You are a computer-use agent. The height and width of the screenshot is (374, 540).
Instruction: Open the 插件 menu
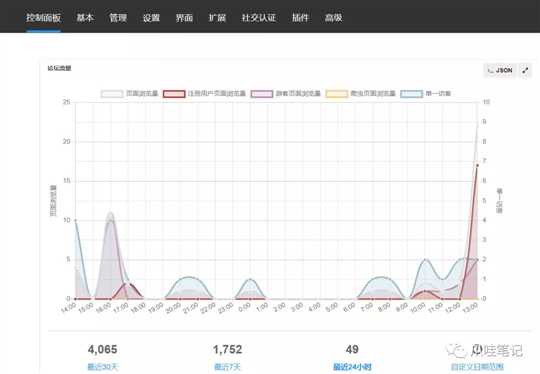[x=300, y=18]
